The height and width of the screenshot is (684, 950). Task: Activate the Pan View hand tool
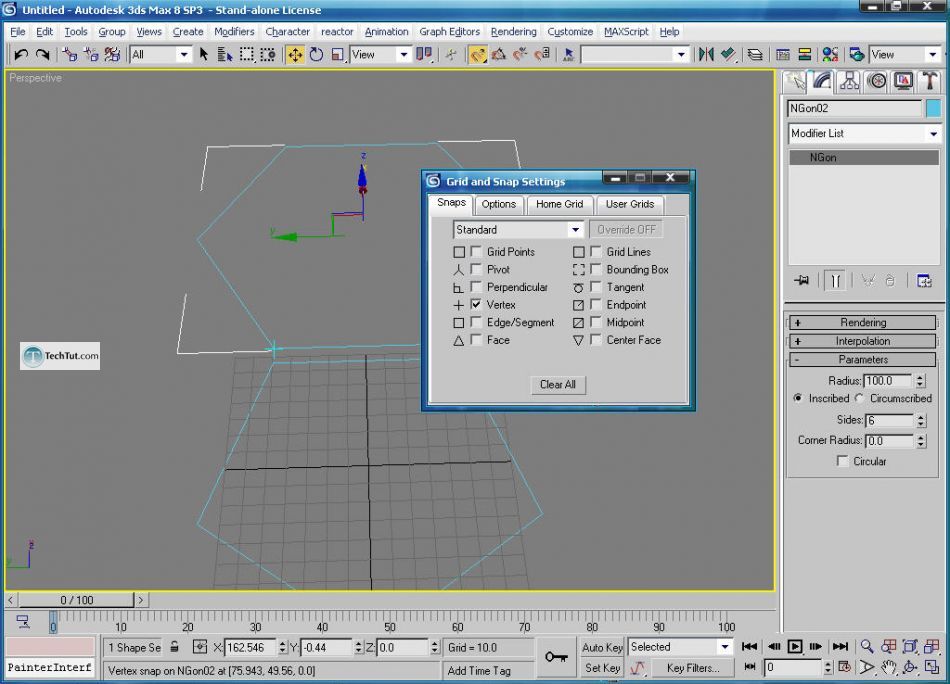pyautogui.click(x=889, y=667)
